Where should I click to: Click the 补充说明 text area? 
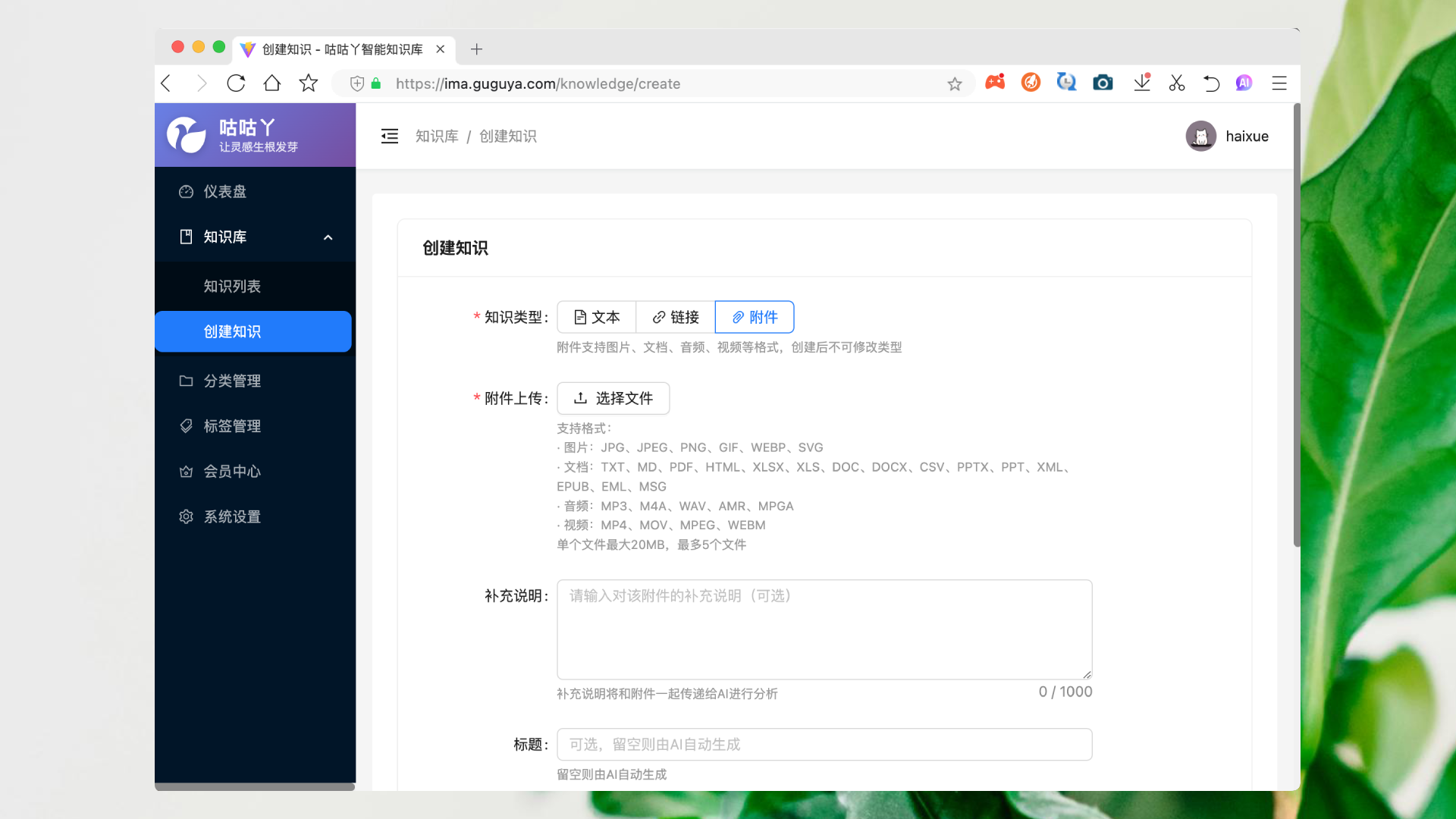[x=824, y=629]
